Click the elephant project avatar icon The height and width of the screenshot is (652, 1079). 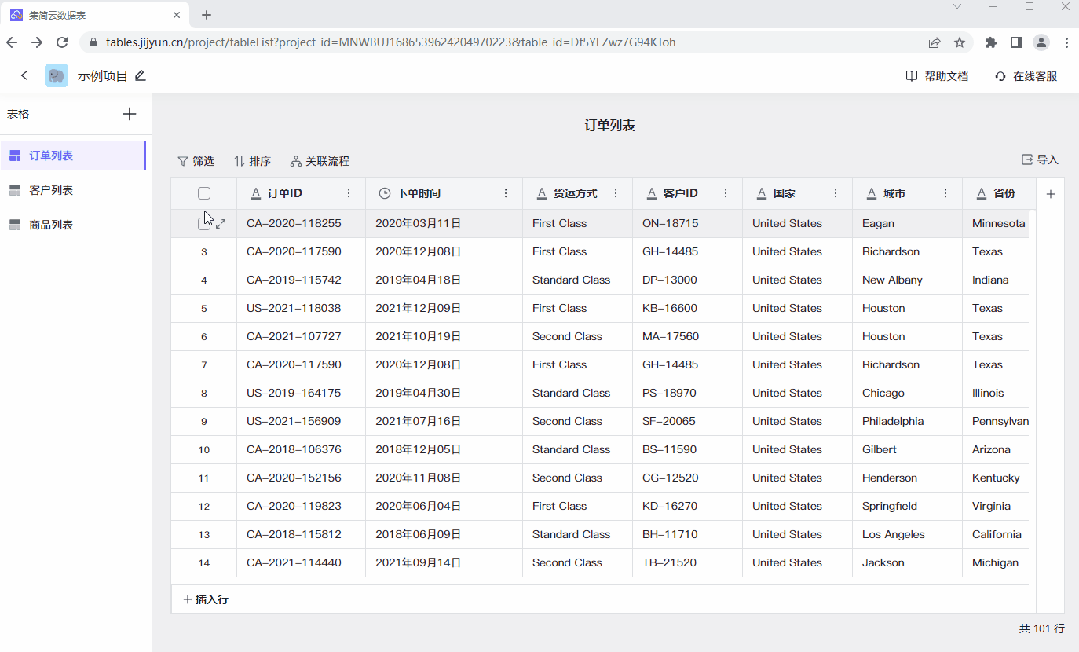coord(56,76)
